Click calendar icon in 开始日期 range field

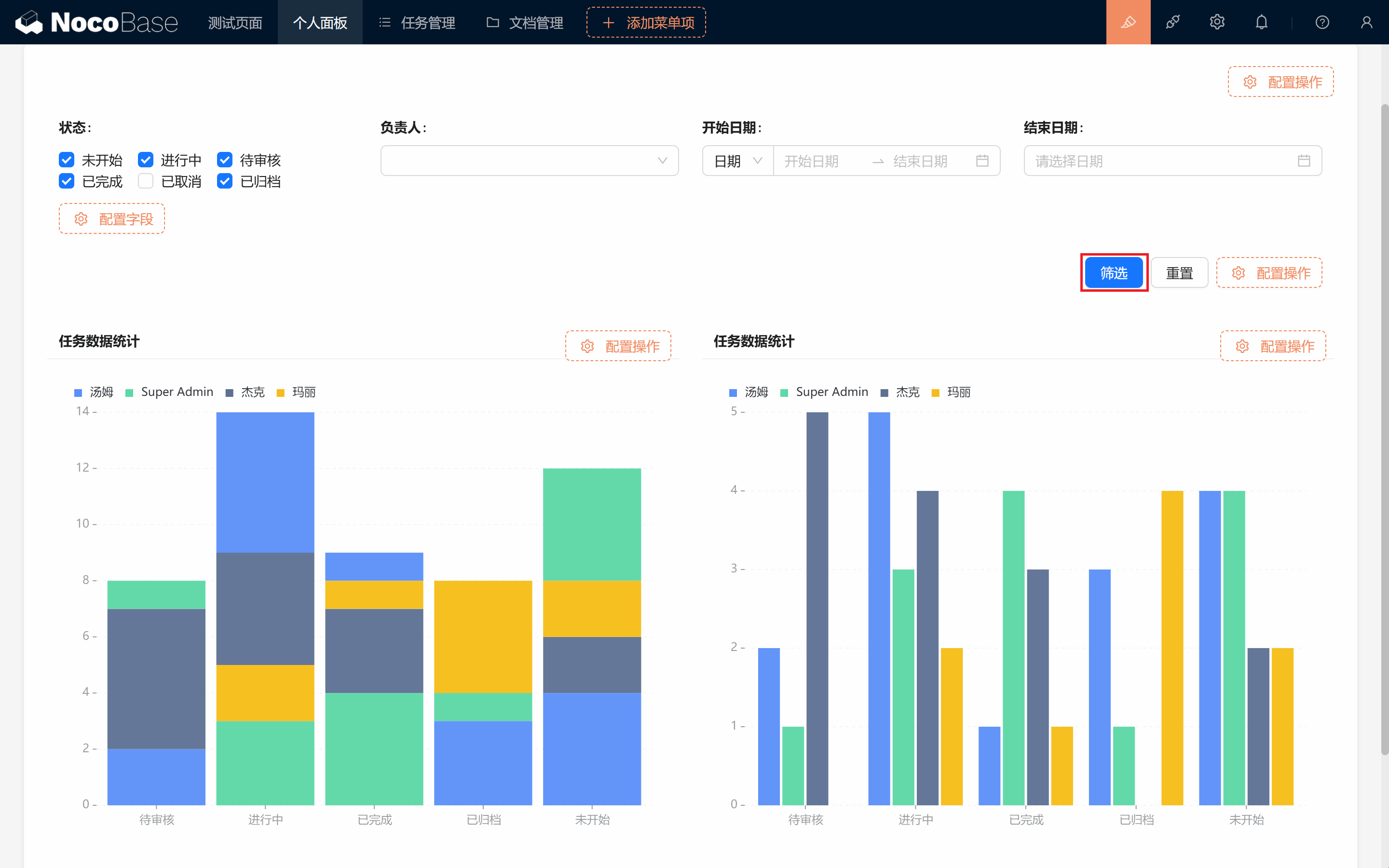click(982, 161)
